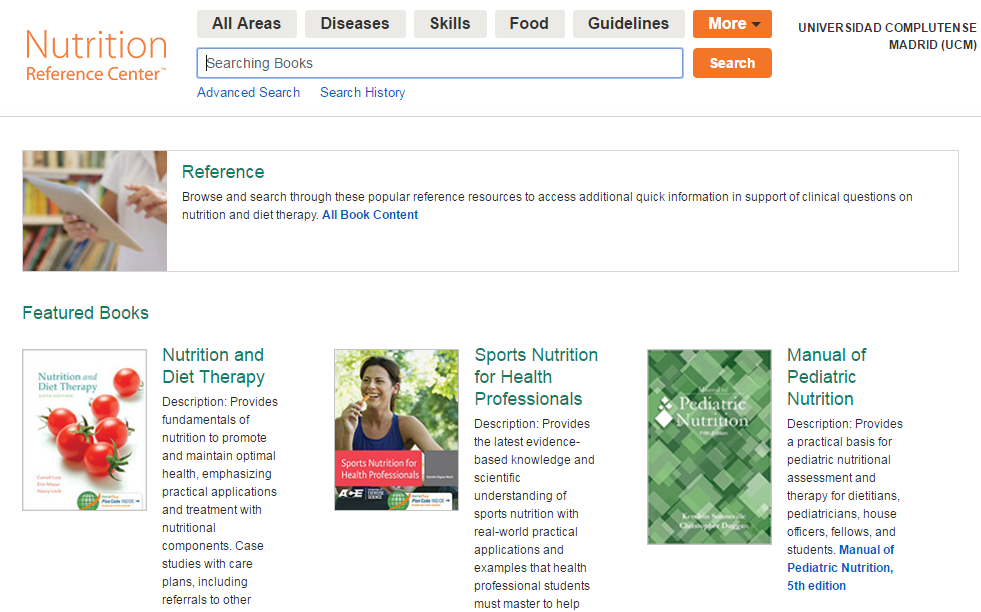The image size is (981, 612).
Task: Focus the Searching Books input field
Action: tap(440, 63)
